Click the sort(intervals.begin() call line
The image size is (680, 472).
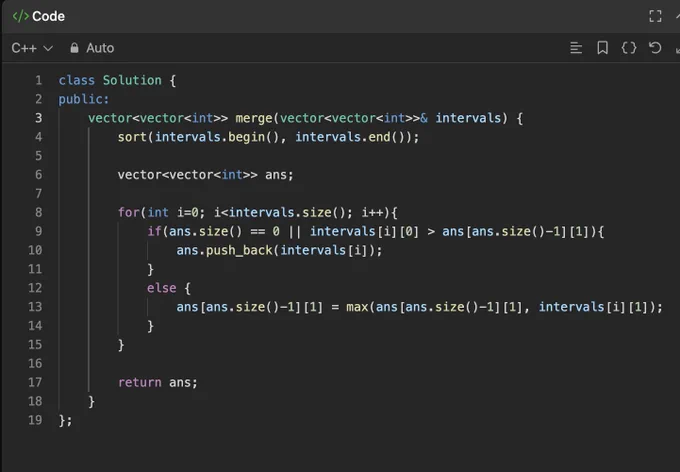pyautogui.click(x=268, y=137)
